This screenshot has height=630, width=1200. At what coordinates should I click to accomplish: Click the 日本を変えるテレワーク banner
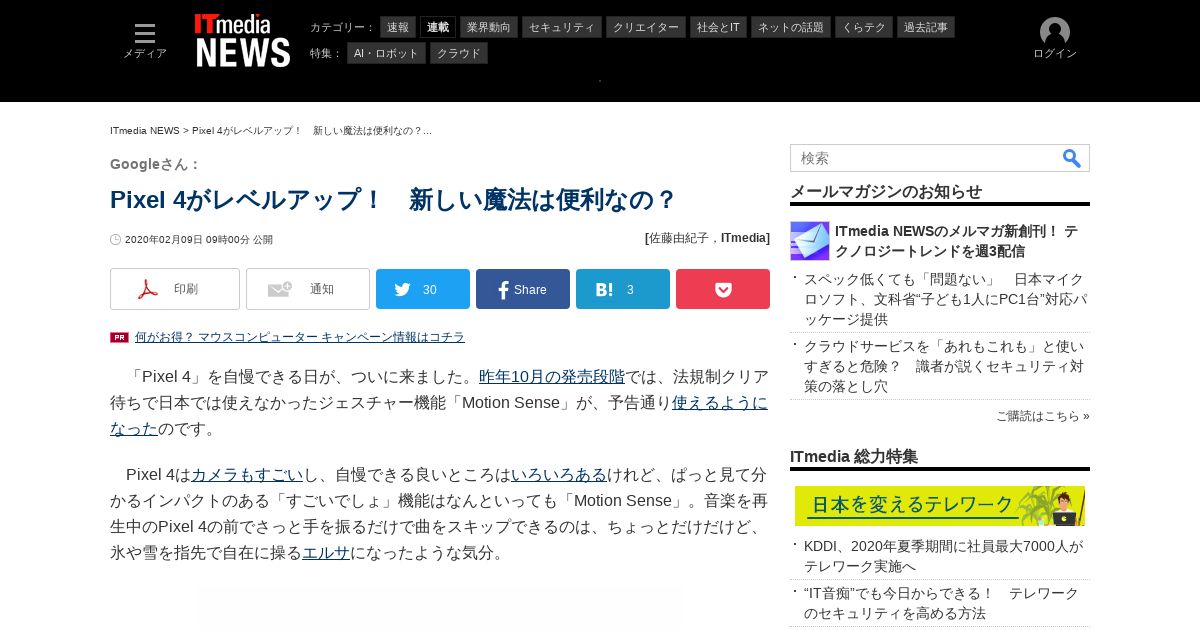pos(940,506)
